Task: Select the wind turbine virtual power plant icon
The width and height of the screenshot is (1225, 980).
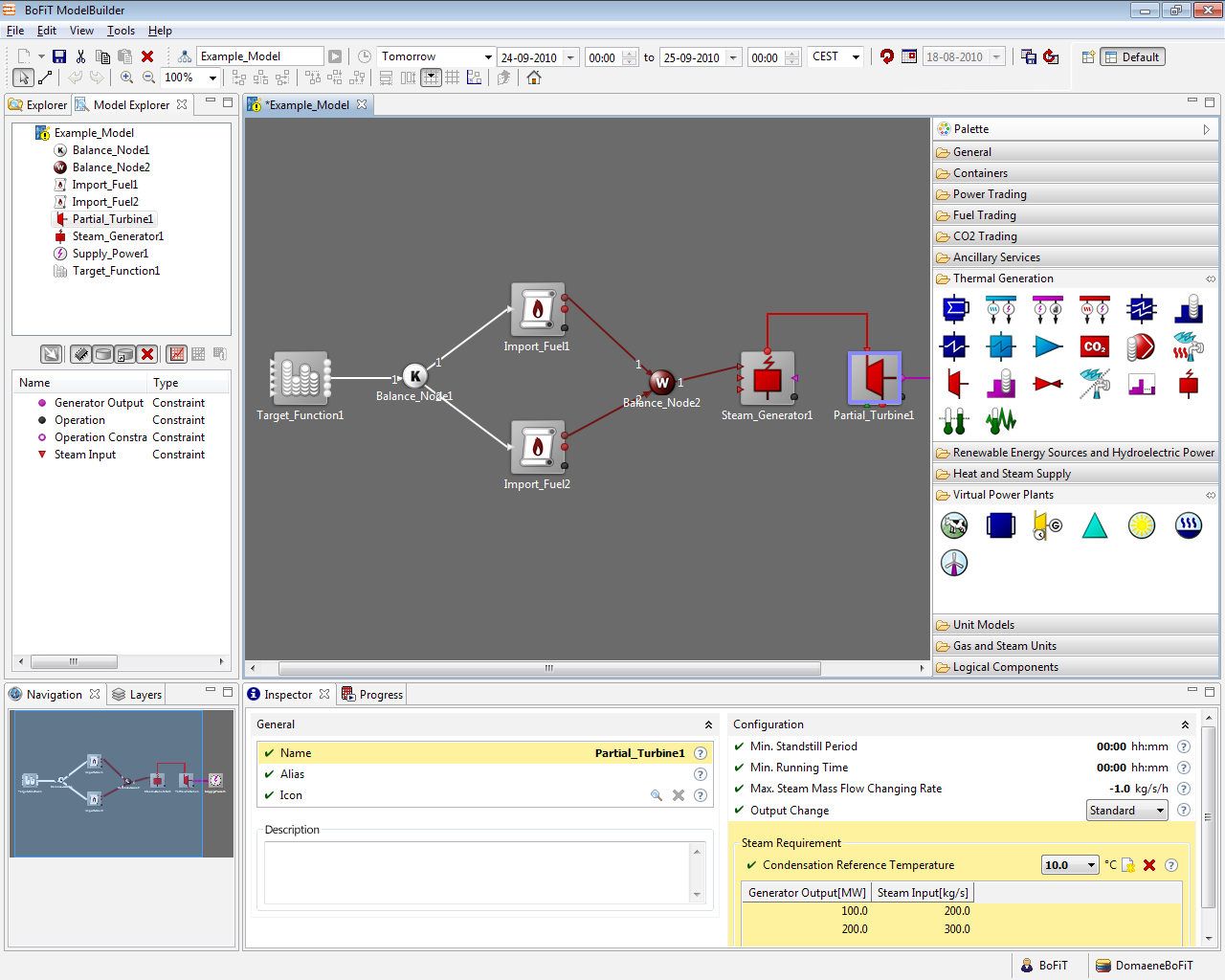Action: pyautogui.click(x=954, y=563)
